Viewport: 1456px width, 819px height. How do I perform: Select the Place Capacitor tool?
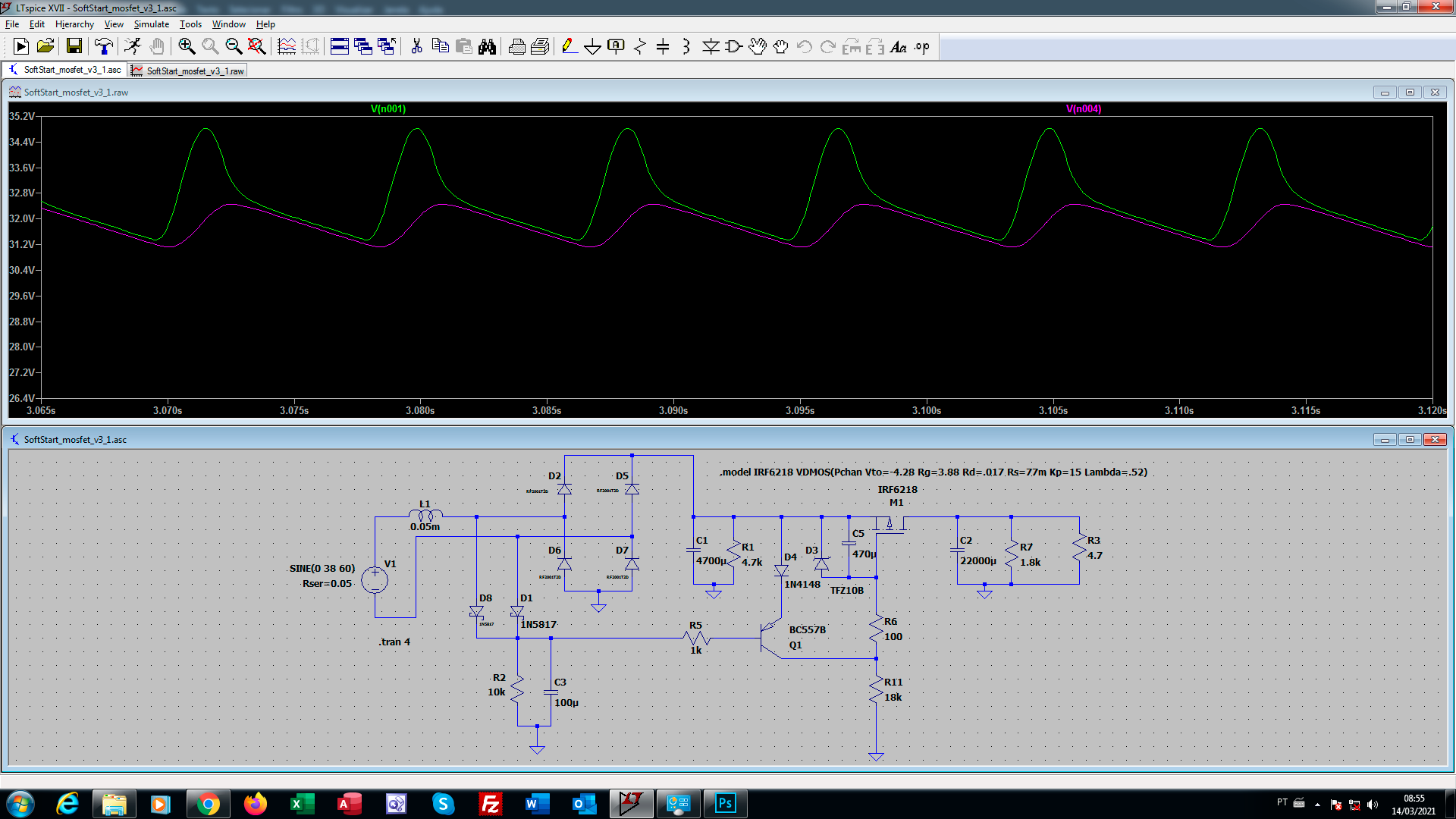[x=663, y=47]
